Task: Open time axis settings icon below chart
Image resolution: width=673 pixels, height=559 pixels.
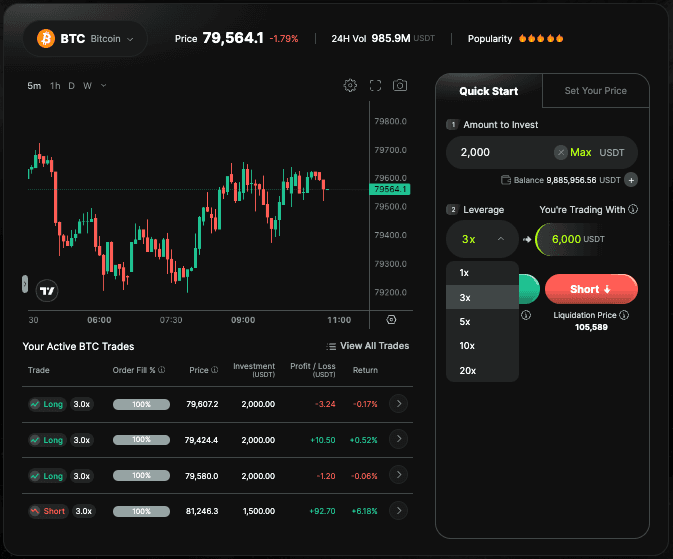Action: tap(391, 319)
